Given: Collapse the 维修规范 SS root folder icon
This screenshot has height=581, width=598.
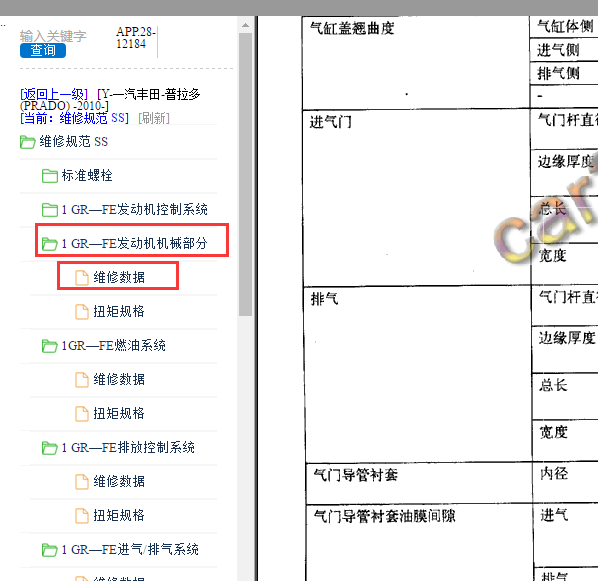Looking at the screenshot, I should point(27,142).
